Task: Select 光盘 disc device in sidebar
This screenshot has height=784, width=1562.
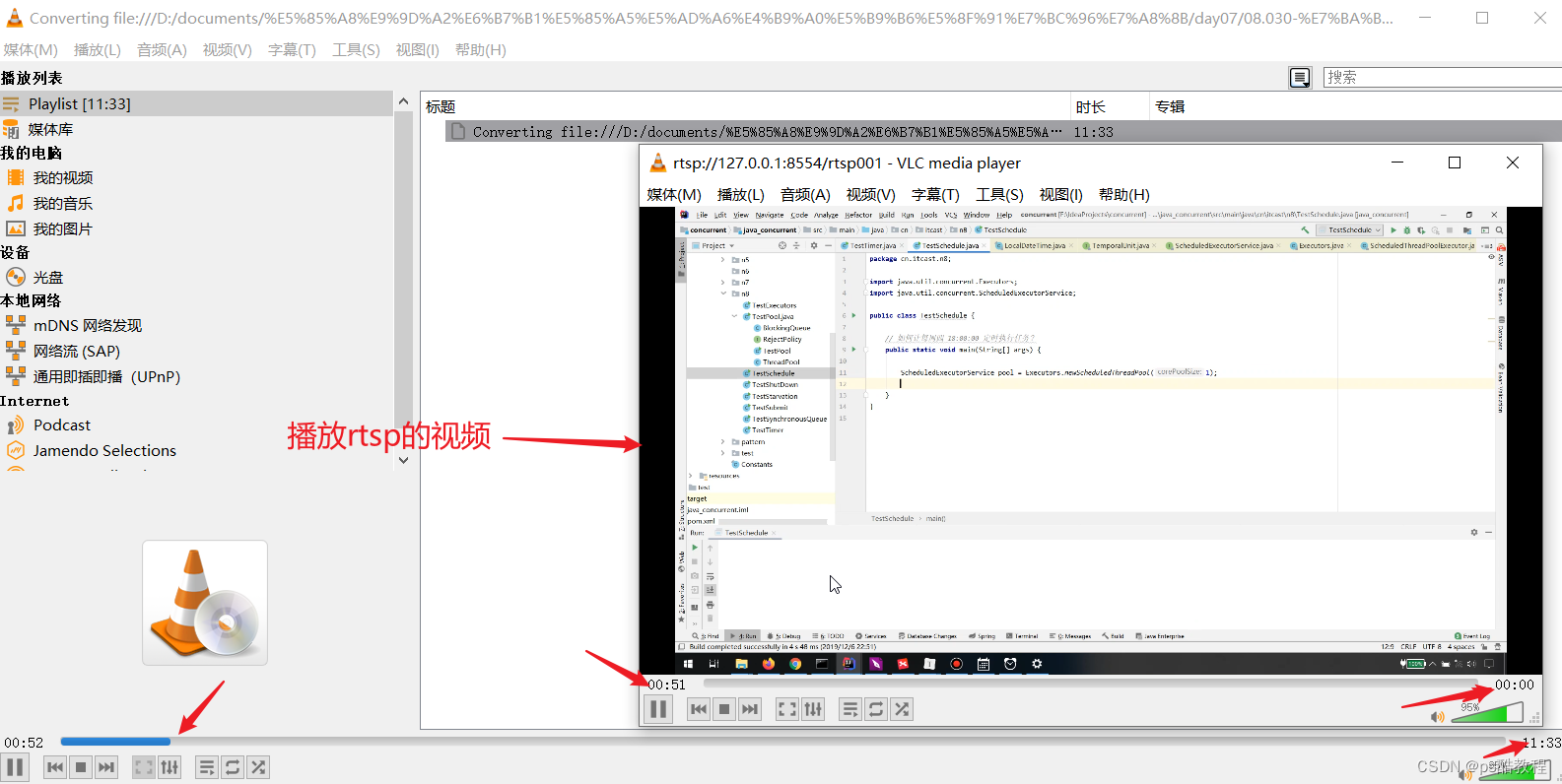Action: tap(48, 278)
